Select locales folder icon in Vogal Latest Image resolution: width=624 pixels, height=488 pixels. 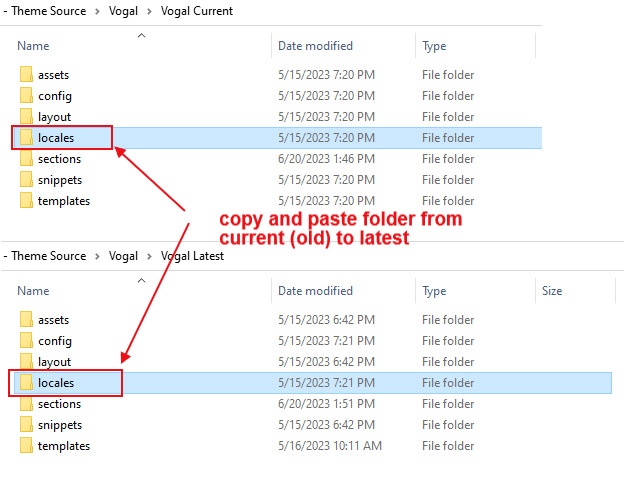pos(26,383)
